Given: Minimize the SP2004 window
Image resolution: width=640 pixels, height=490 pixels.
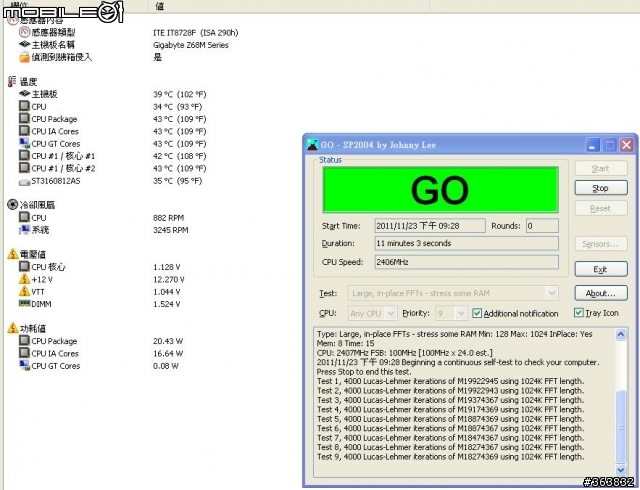Looking at the screenshot, I should point(593,145).
